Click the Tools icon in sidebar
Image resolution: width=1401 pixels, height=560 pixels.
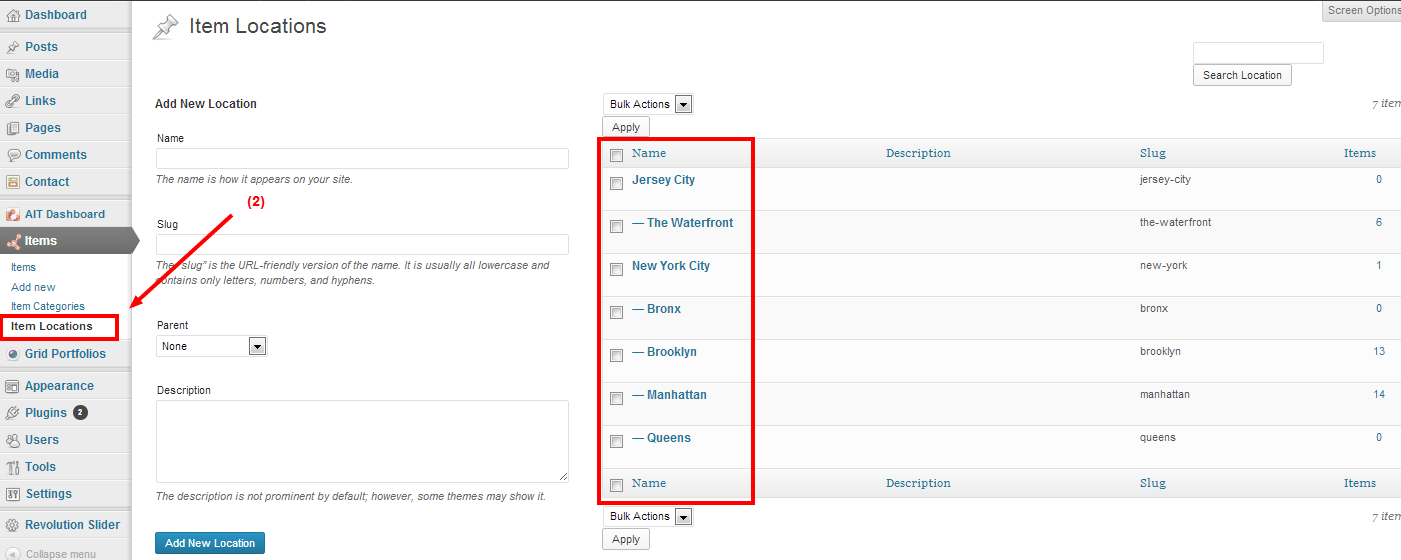tap(13, 467)
